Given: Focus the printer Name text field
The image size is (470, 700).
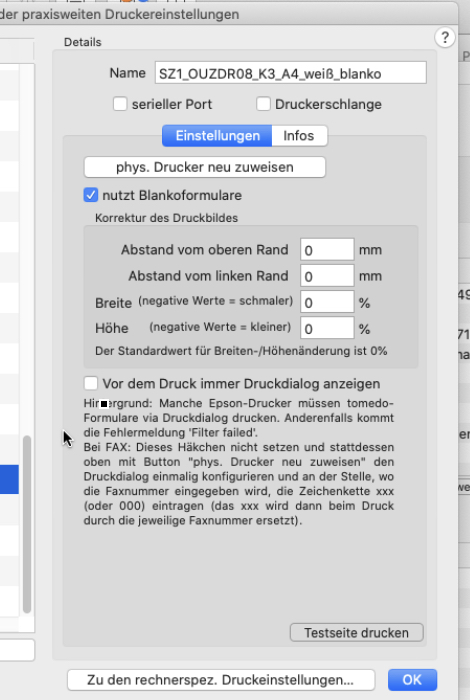Looking at the screenshot, I should tap(291, 73).
